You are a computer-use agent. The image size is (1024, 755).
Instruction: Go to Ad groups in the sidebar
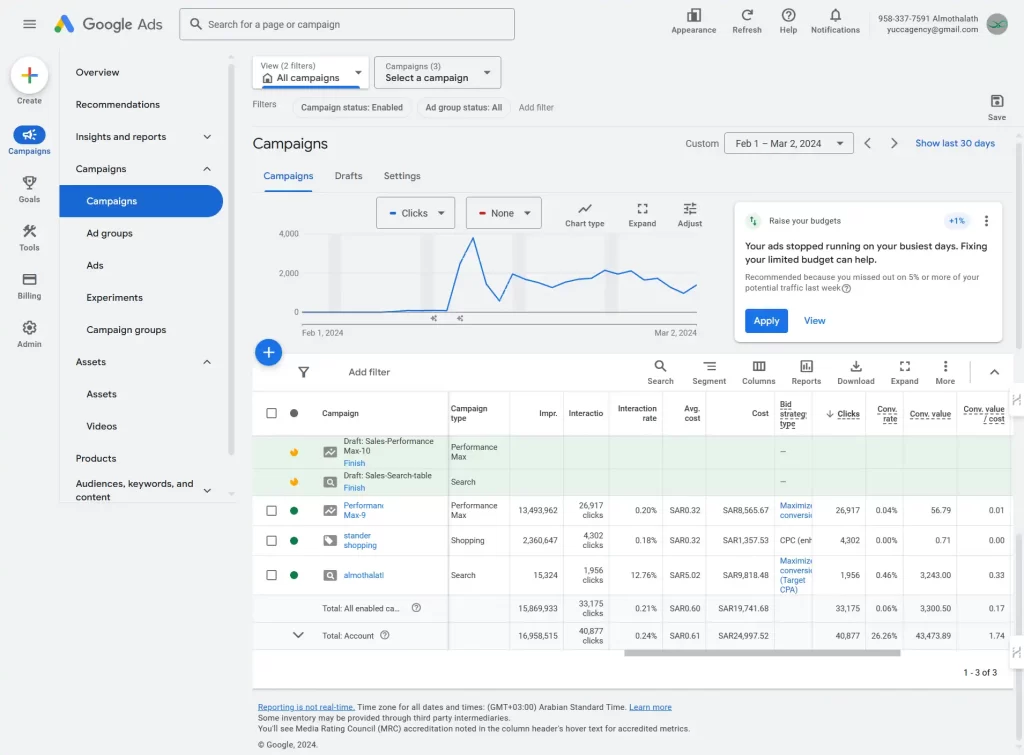[x=109, y=233]
